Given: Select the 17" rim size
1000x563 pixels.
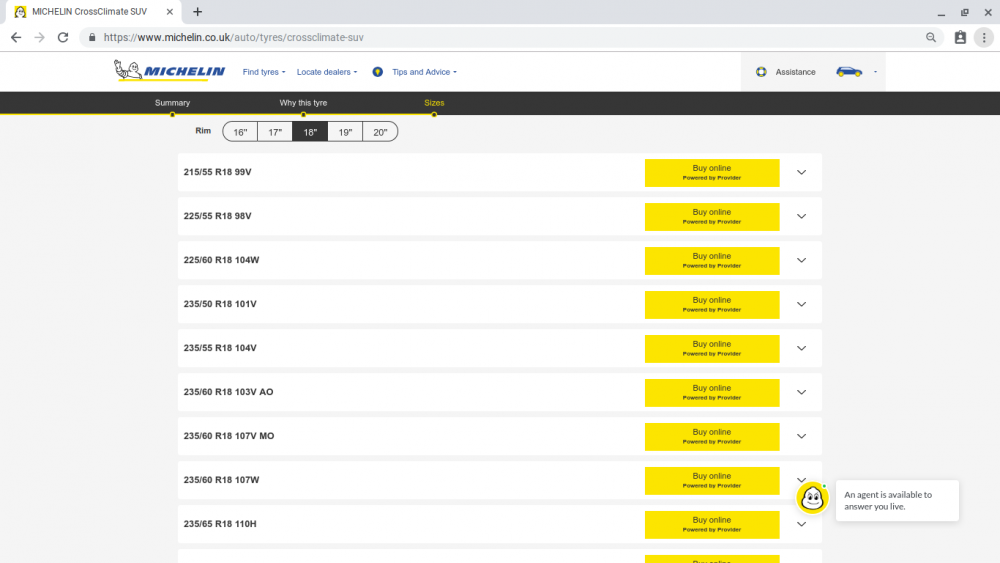Looking at the screenshot, I should [275, 132].
